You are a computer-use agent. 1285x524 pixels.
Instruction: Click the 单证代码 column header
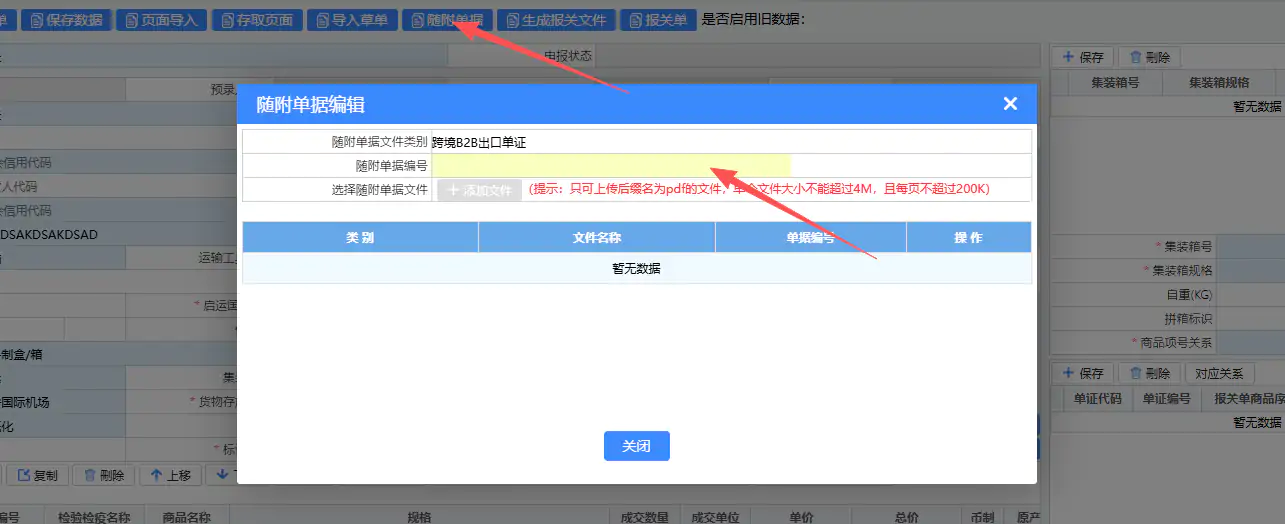pos(1098,398)
